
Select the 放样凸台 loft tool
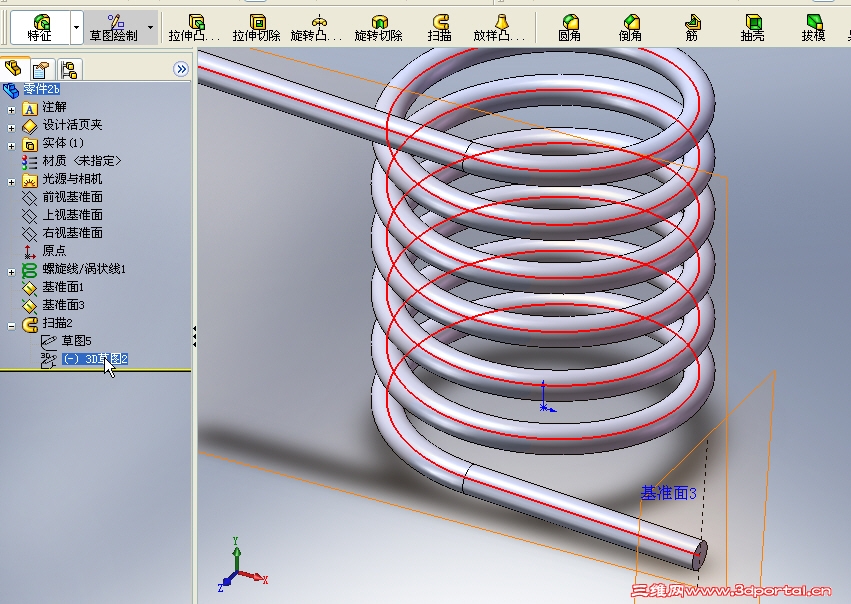(x=499, y=28)
